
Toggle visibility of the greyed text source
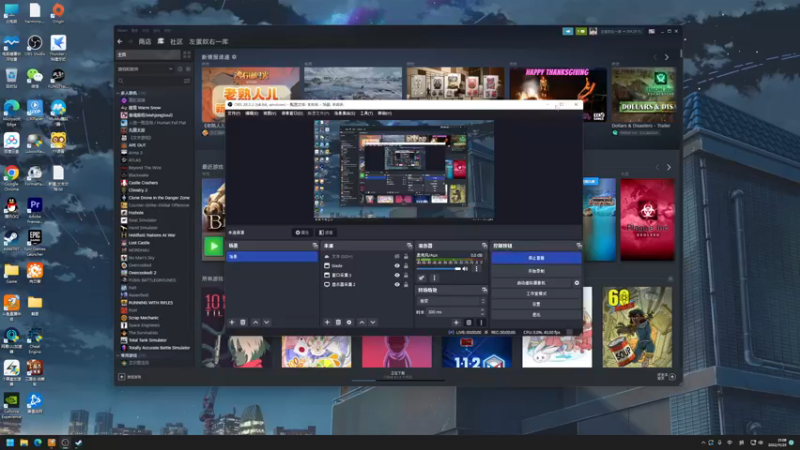[x=397, y=257]
